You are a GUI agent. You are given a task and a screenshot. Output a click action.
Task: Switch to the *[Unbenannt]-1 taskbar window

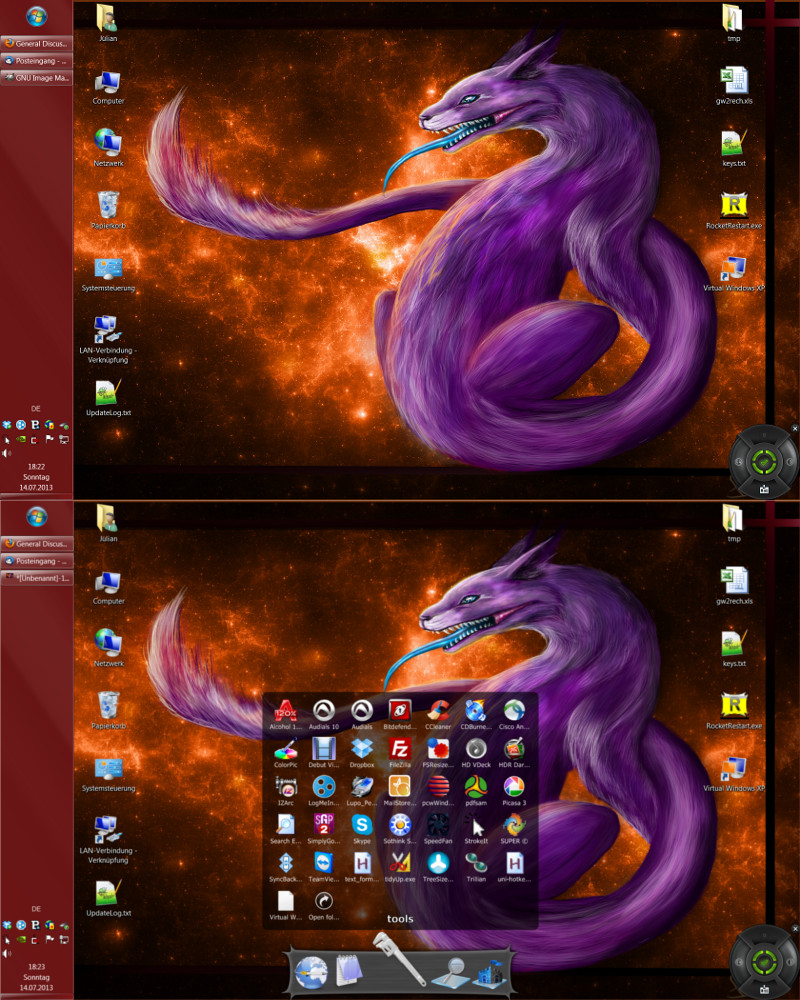pos(37,578)
